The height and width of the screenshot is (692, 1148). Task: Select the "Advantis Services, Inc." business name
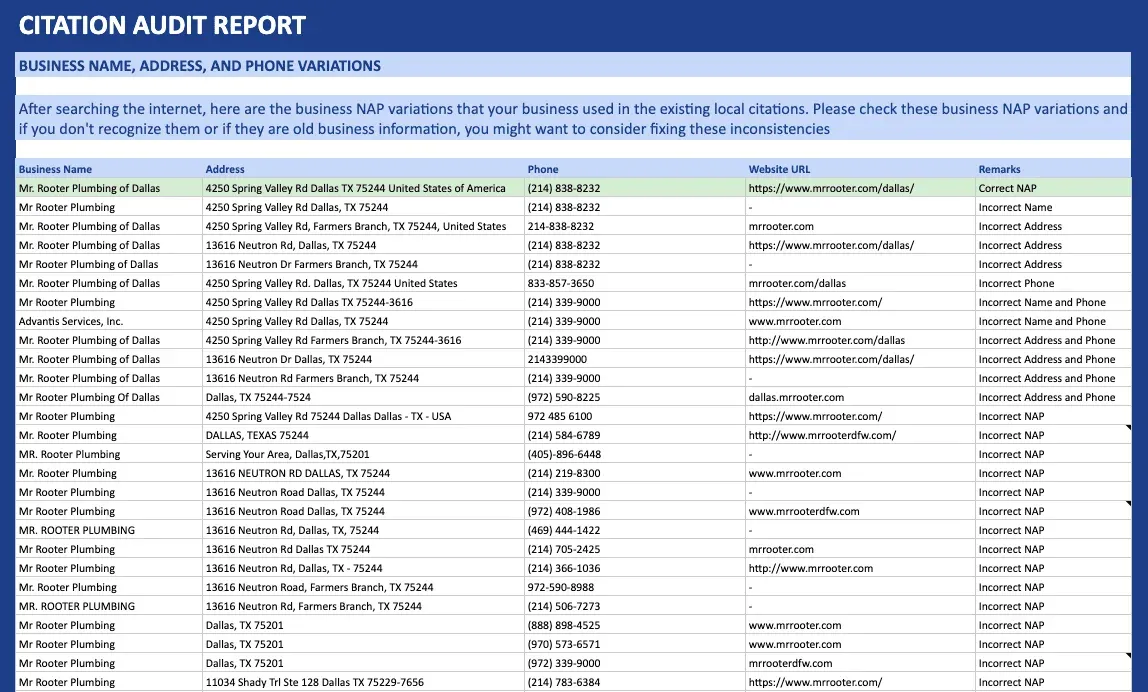(60, 321)
